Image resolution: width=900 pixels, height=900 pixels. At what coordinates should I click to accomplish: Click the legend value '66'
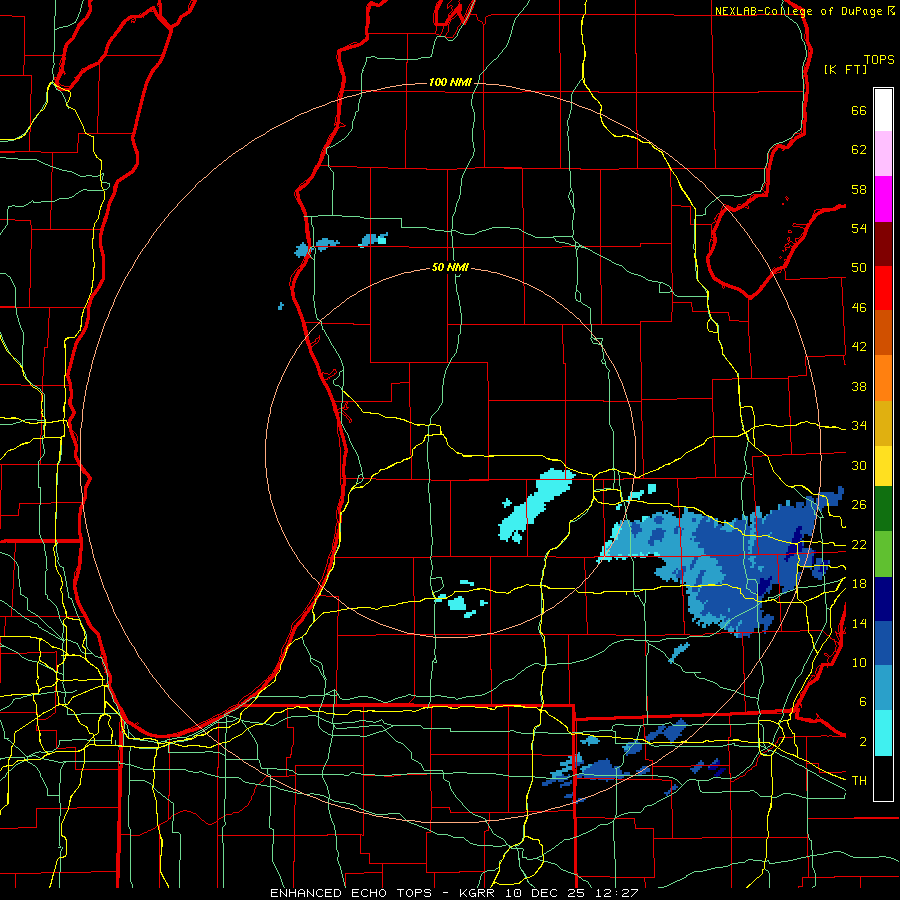(x=859, y=111)
